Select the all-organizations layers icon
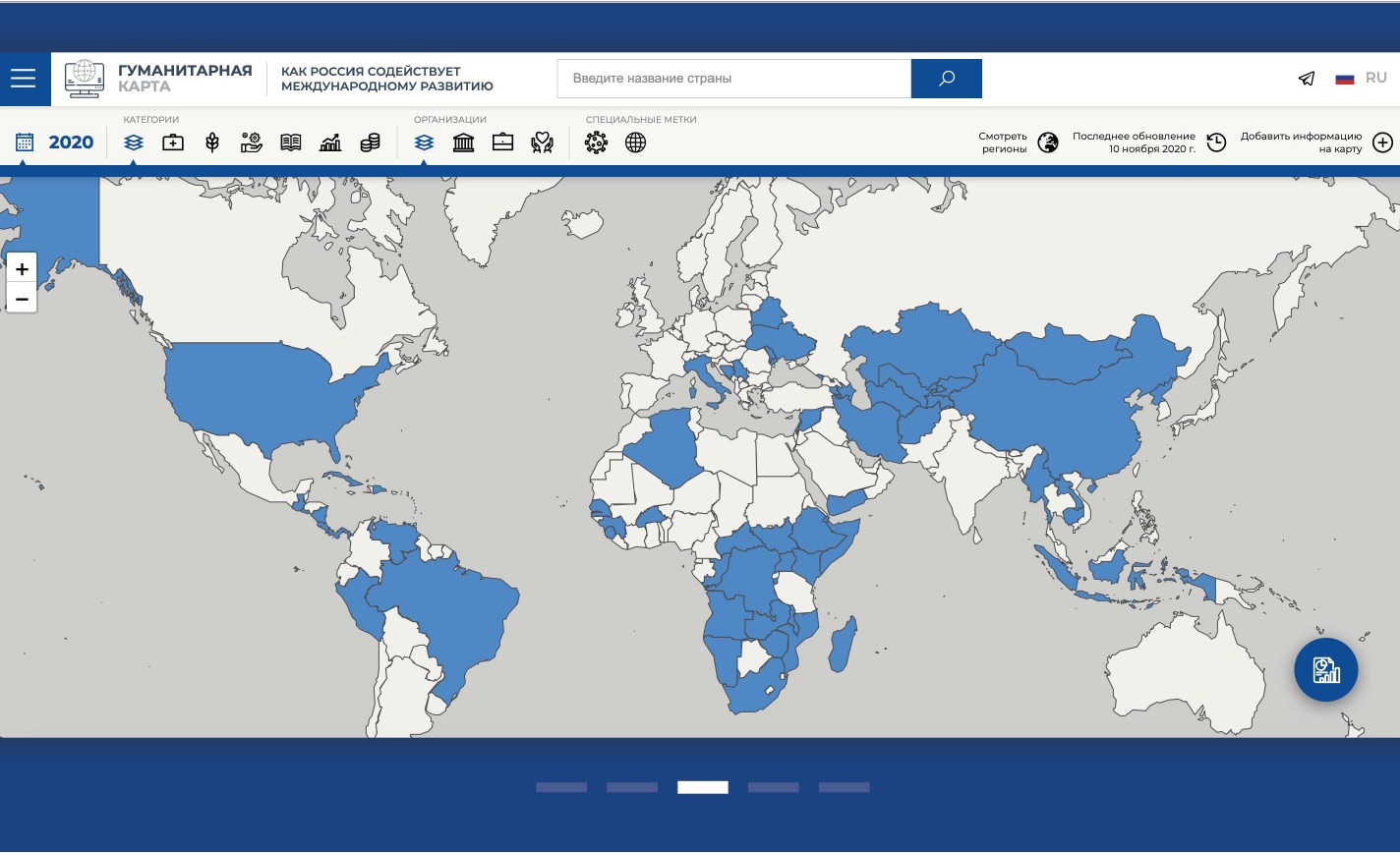 pos(424,142)
